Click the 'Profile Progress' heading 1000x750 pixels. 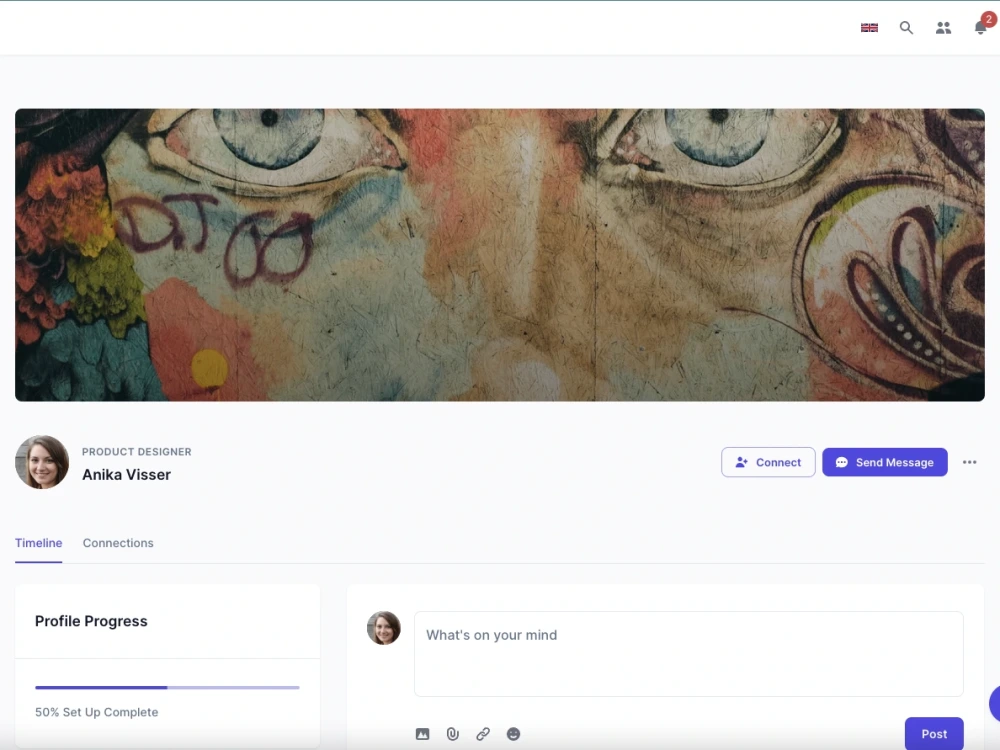click(x=91, y=621)
